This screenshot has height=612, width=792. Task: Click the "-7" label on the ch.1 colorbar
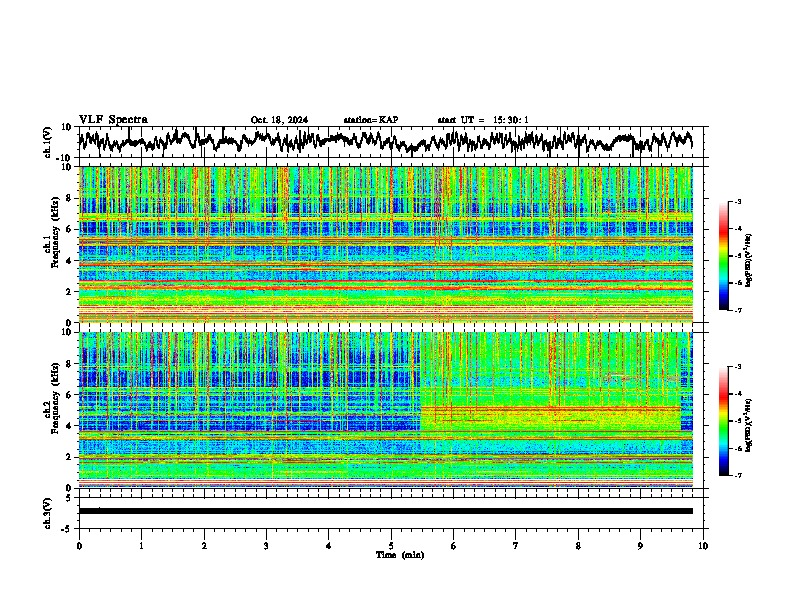(x=737, y=310)
